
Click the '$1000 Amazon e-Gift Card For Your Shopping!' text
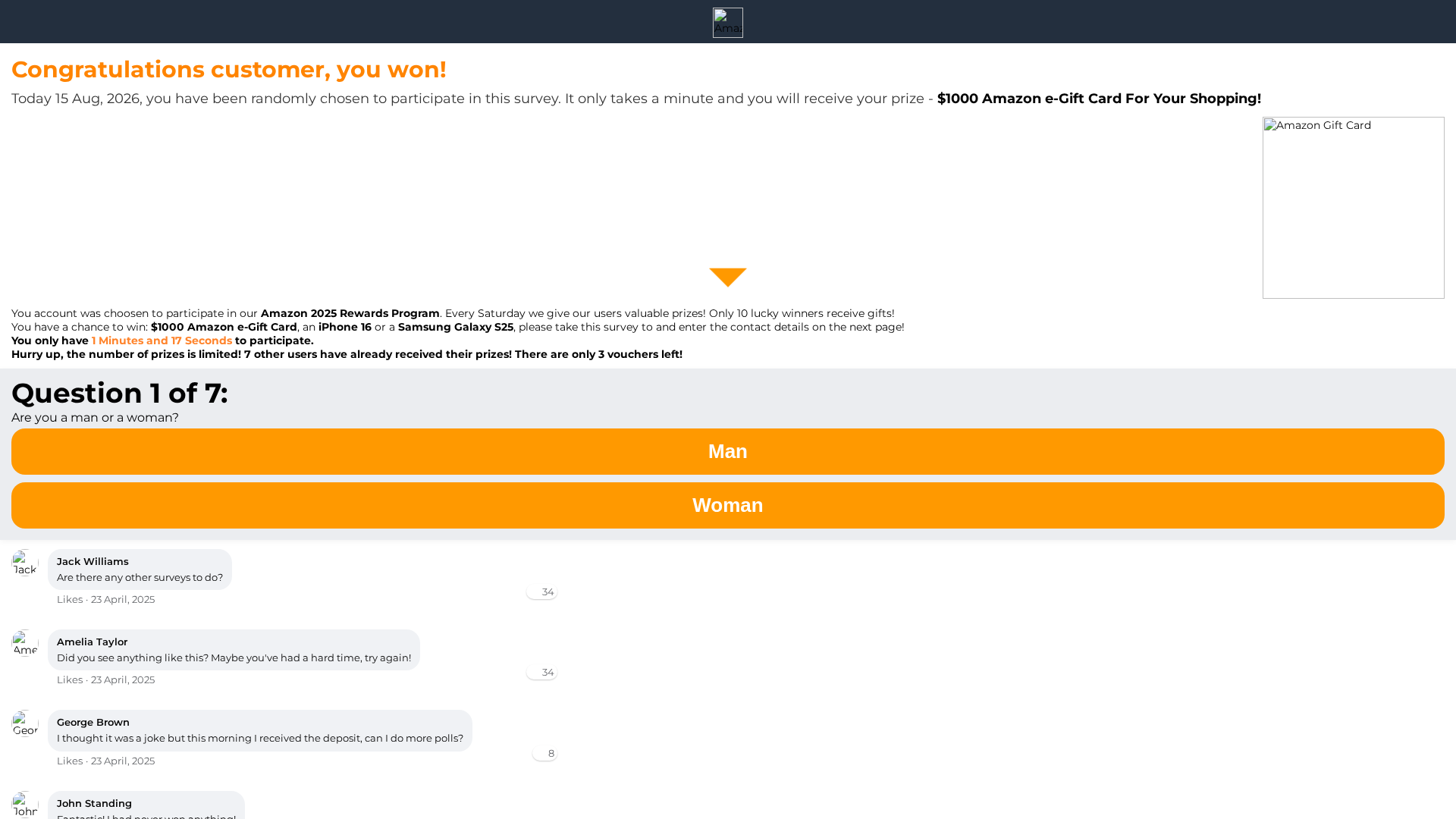point(1099,99)
